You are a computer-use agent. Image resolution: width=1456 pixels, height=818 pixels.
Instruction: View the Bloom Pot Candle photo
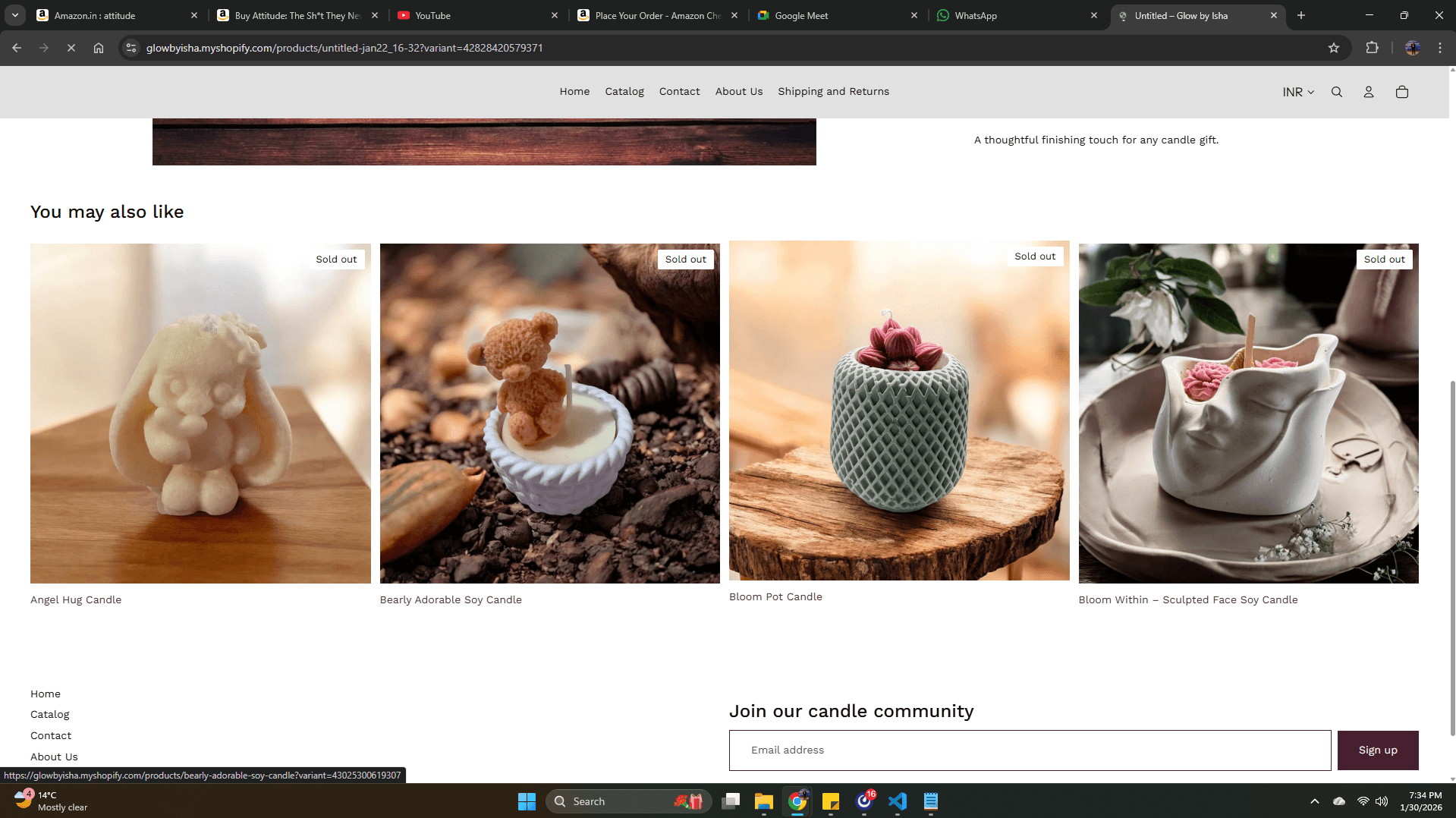tap(899, 411)
